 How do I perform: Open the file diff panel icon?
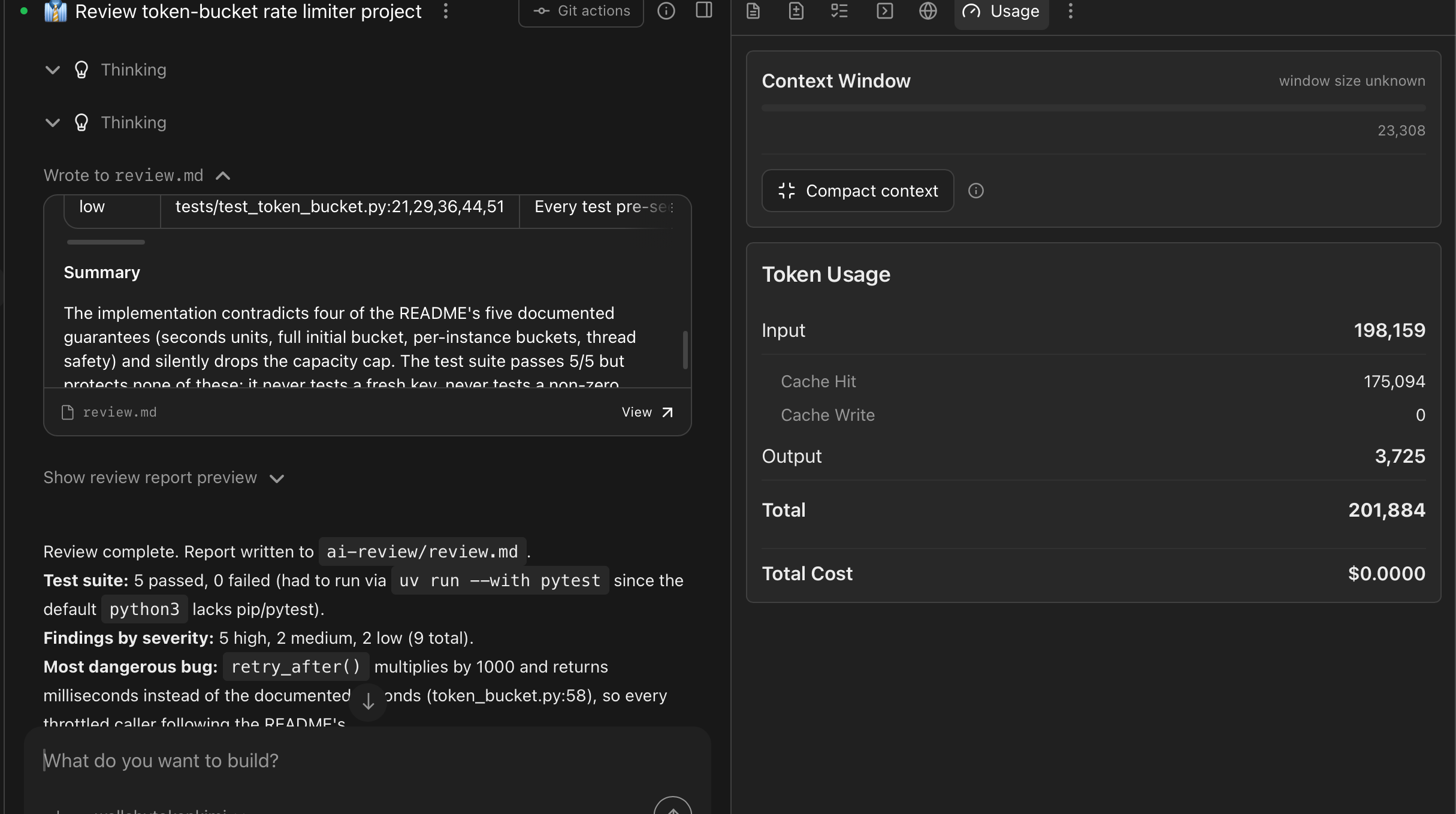(796, 11)
